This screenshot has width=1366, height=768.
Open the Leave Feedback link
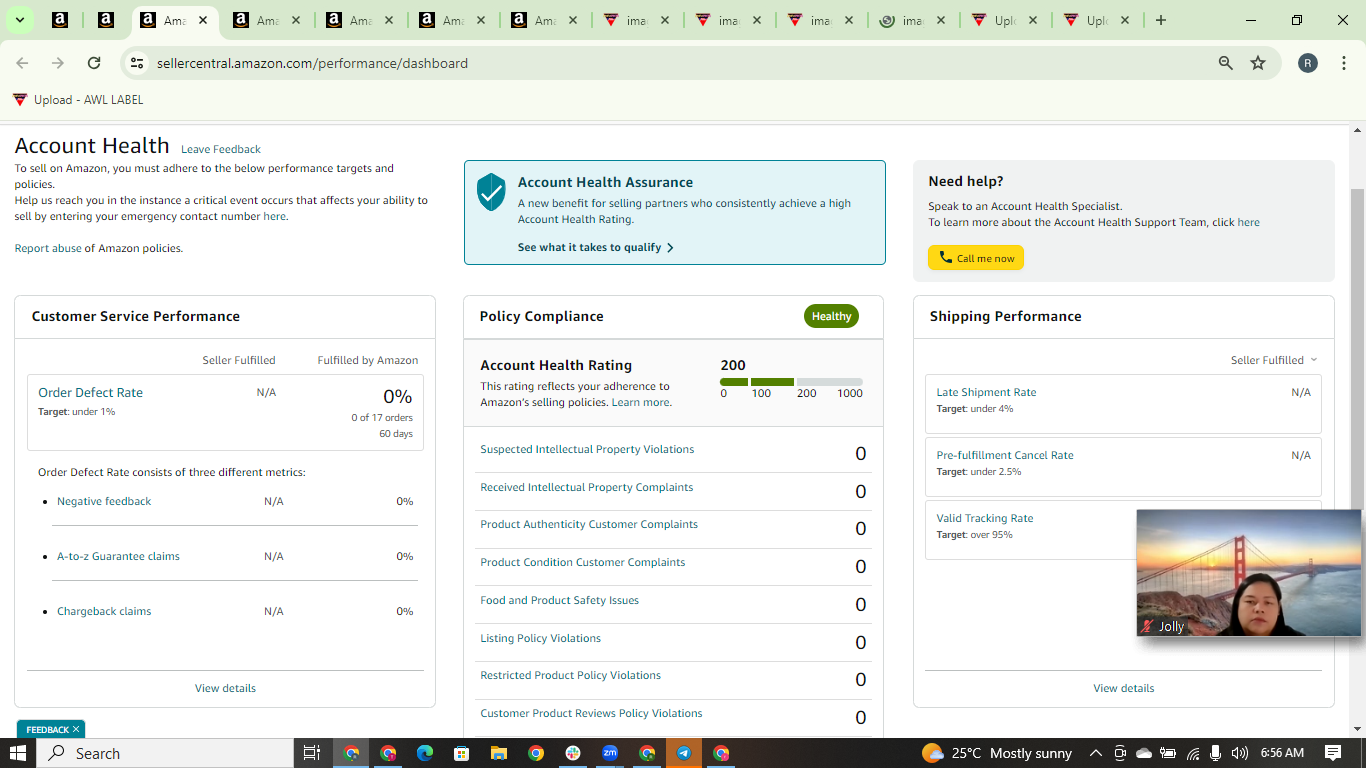coord(221,149)
